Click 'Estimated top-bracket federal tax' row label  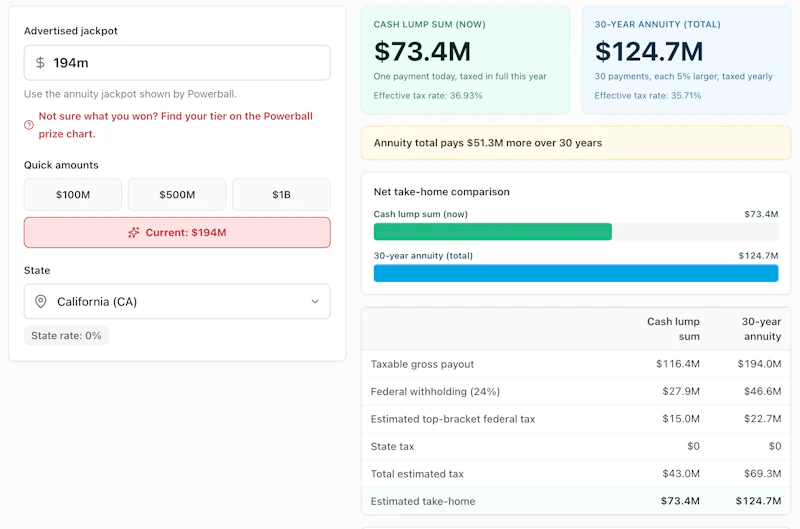click(x=453, y=419)
